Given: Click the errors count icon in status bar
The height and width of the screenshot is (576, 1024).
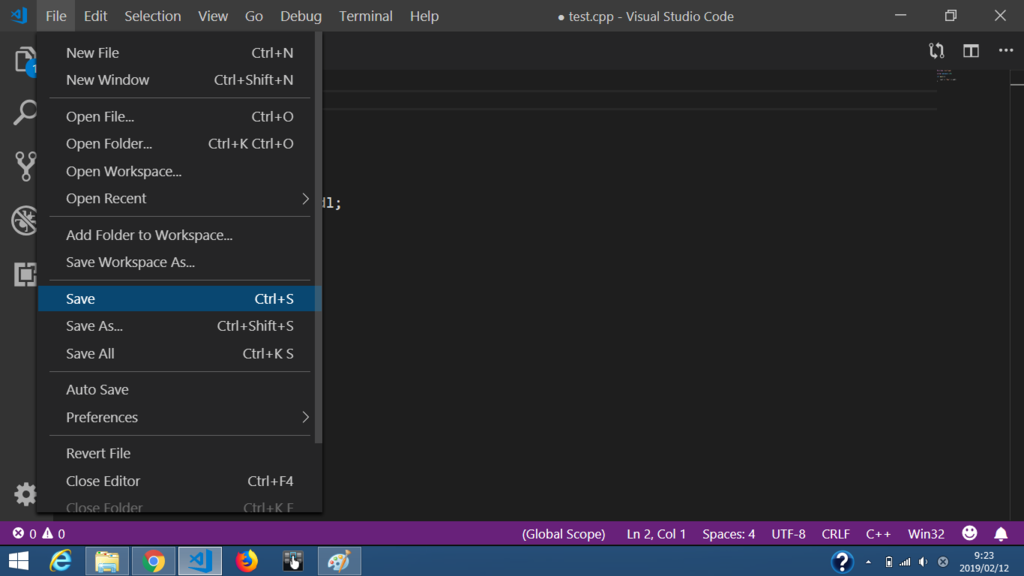Looking at the screenshot, I should pyautogui.click(x=18, y=534).
